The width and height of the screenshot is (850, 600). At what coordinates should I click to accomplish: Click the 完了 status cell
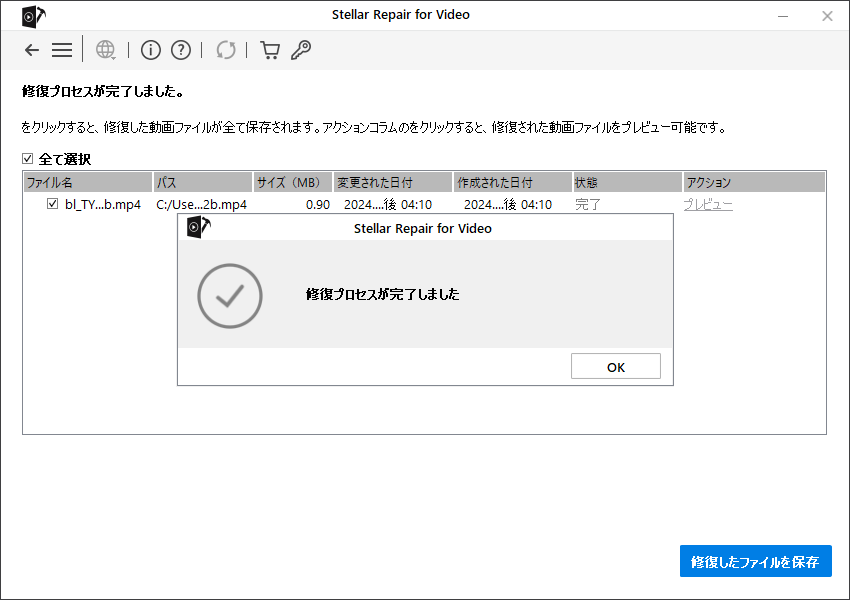(588, 204)
